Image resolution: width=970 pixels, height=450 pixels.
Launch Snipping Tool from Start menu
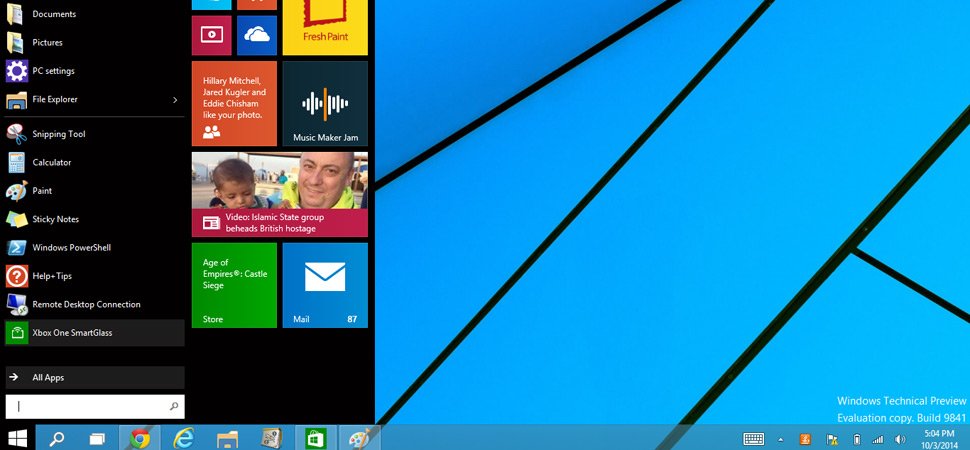[95, 134]
